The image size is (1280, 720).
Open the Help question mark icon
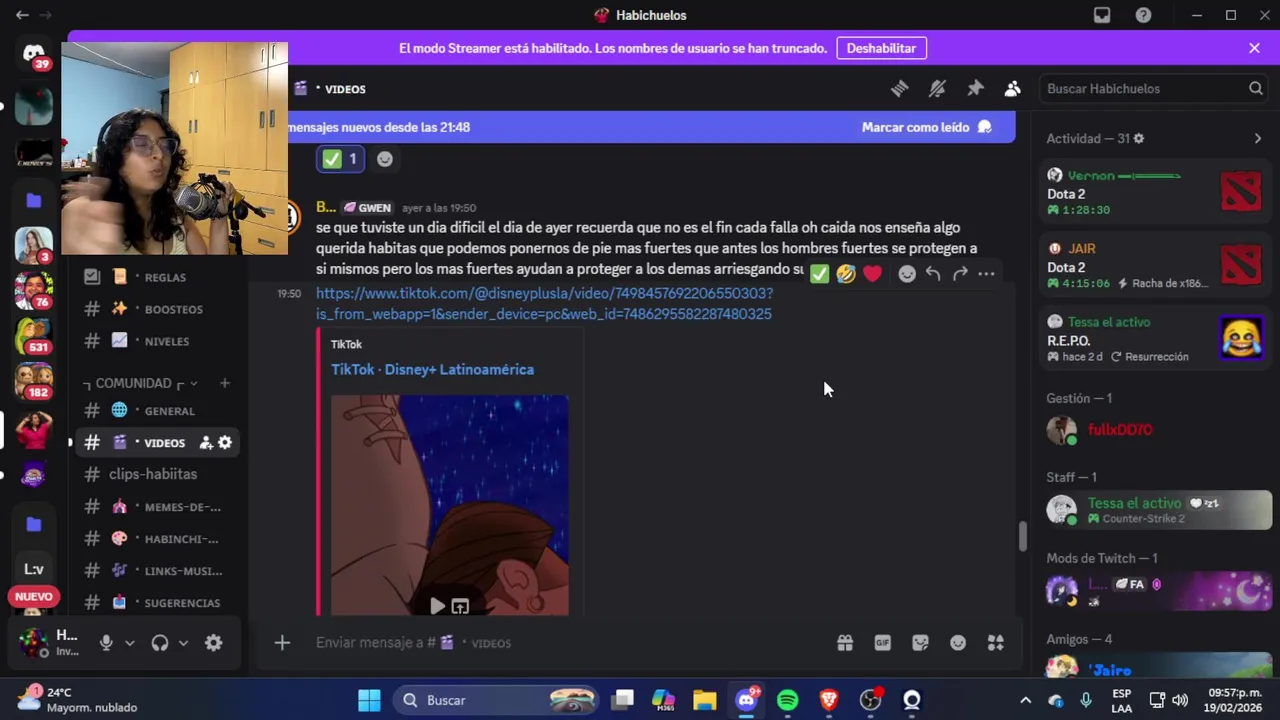point(1143,15)
